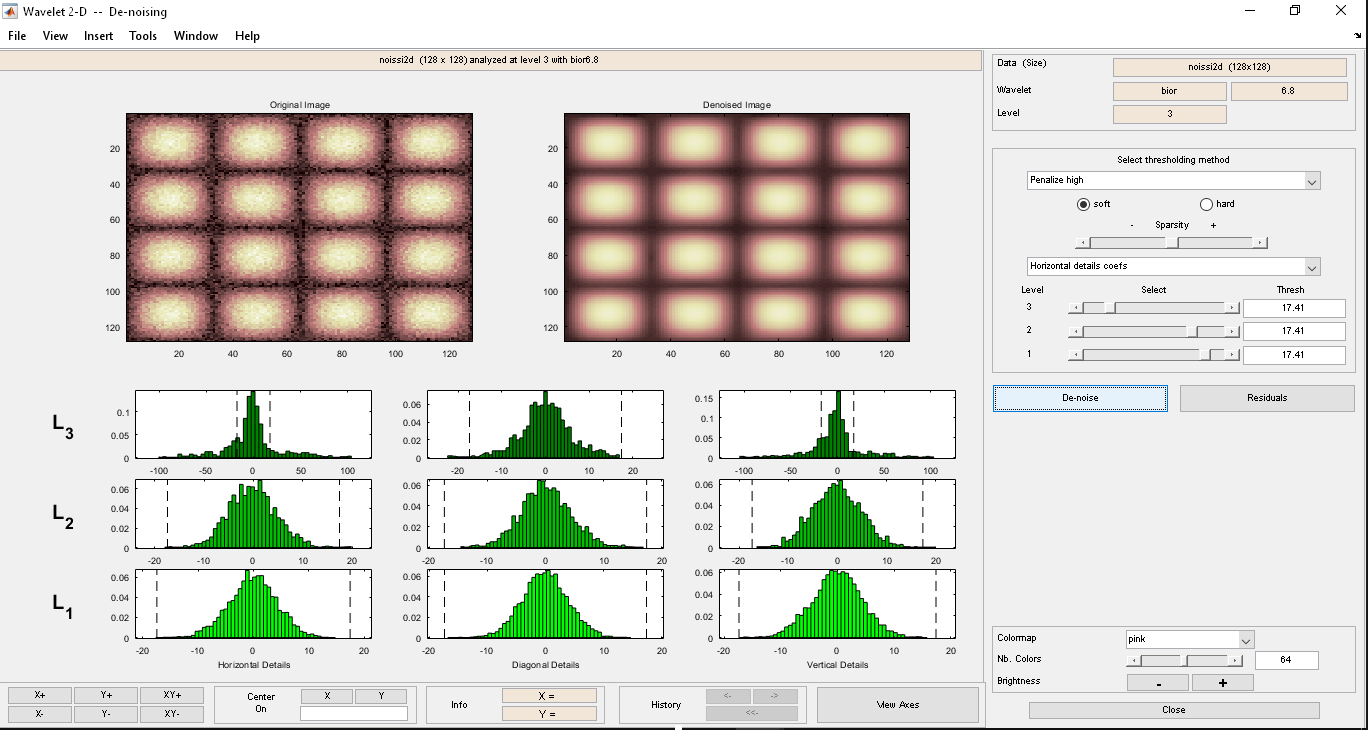Select the soft thresholding radio button
Viewport: 1368px width, 730px height.
(1083, 204)
